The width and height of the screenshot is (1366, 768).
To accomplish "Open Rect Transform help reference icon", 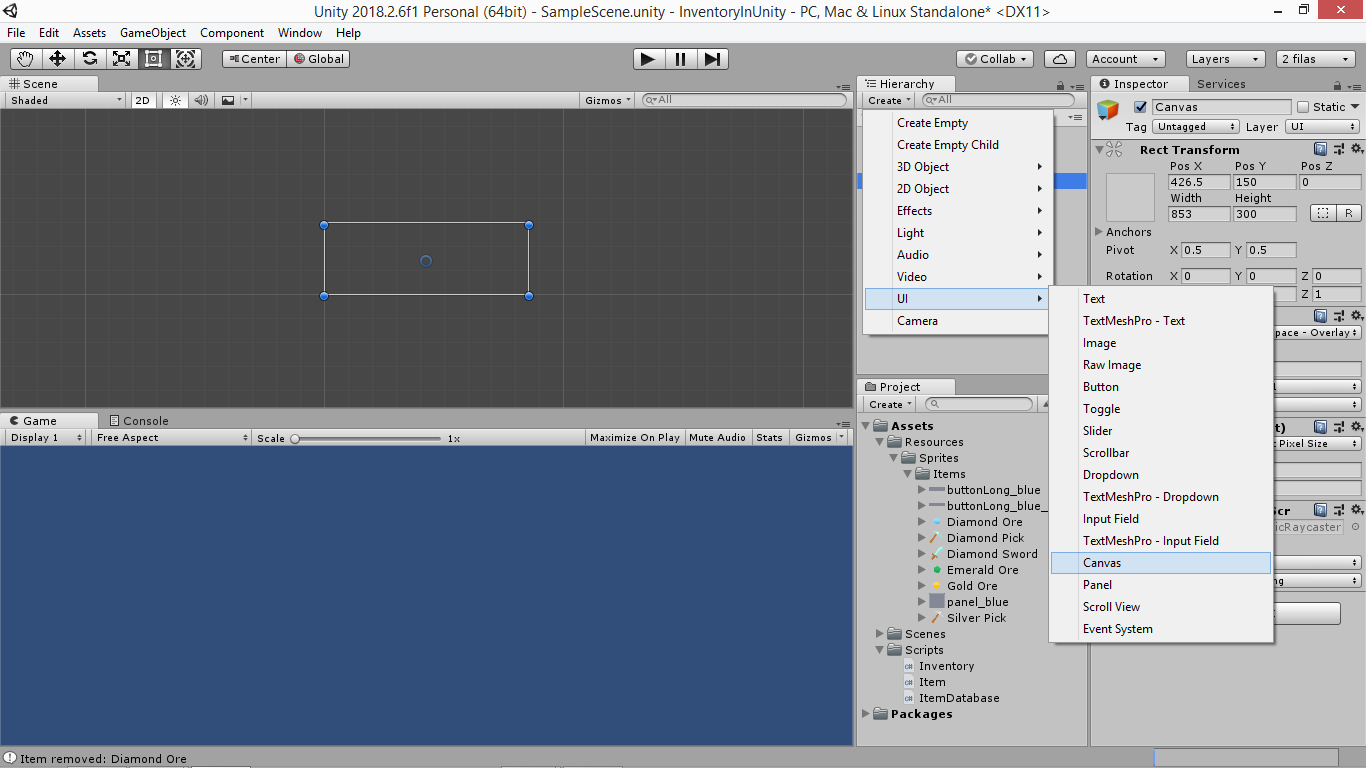I will click(1321, 149).
